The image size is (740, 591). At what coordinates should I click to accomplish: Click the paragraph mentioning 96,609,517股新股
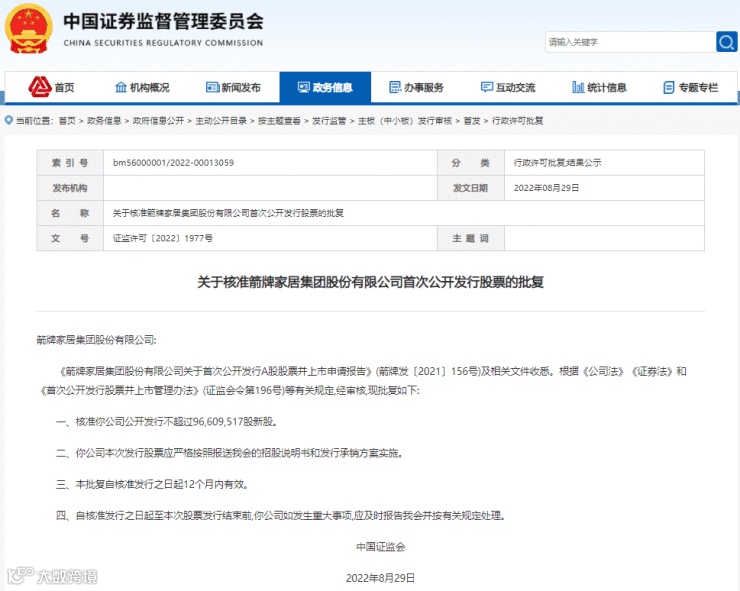point(167,422)
